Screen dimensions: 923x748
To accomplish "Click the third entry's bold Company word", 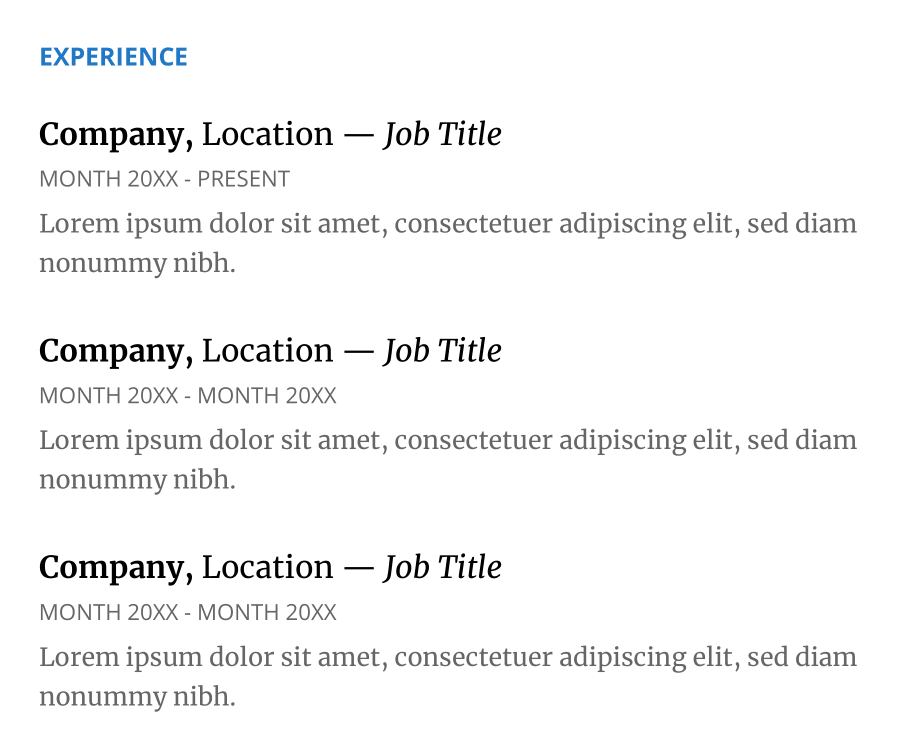I will (x=116, y=569).
